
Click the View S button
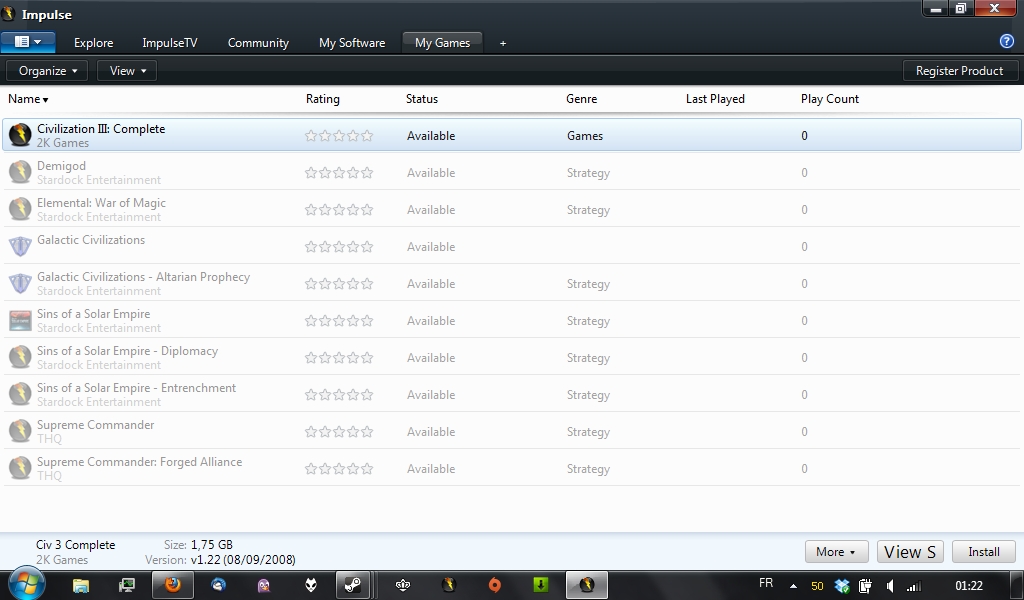[x=910, y=552]
